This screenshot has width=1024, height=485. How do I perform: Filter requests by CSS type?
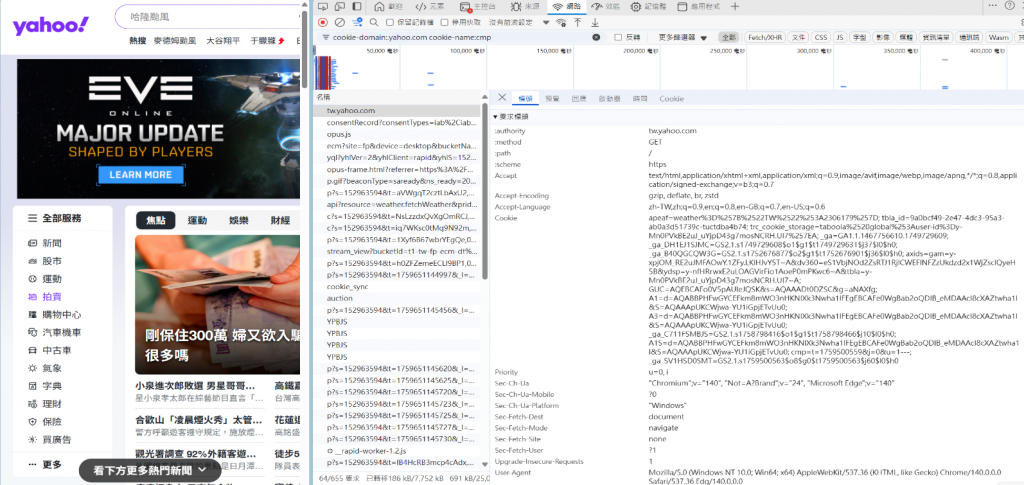(821, 38)
